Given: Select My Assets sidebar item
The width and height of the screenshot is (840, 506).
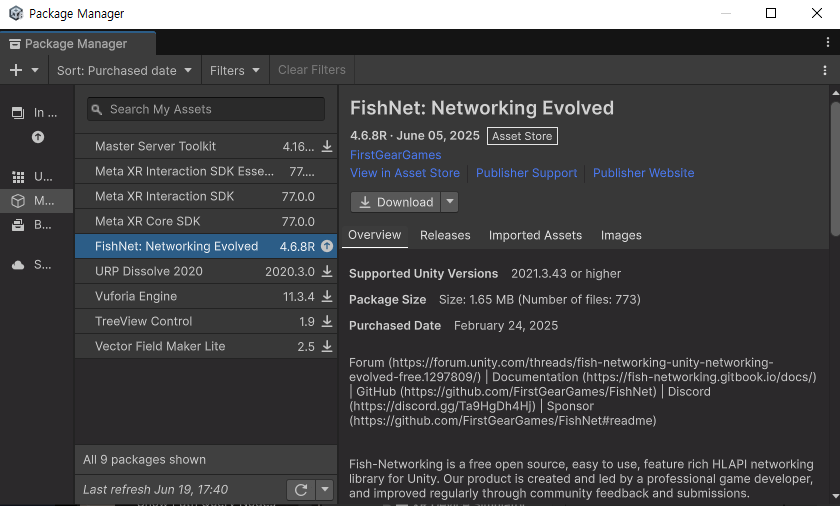Looking at the screenshot, I should 36,201.
